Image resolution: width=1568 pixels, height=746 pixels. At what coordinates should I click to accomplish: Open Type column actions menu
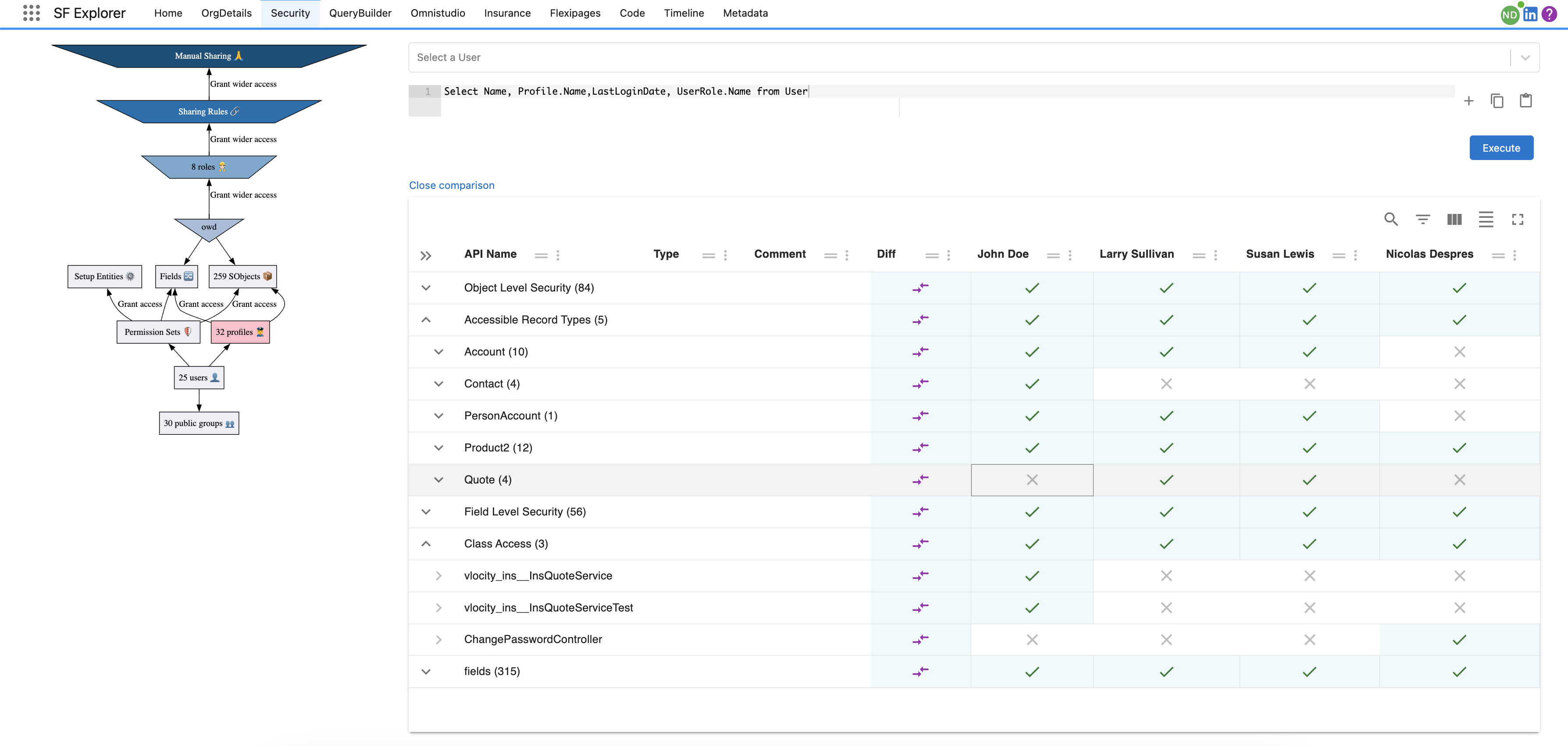(725, 256)
